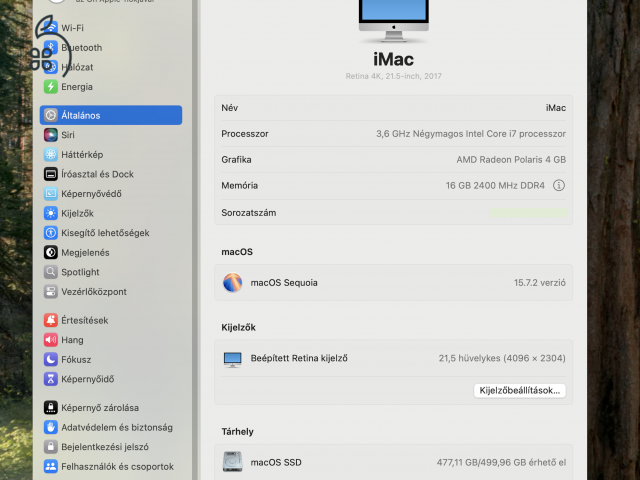Click Beépített Retina kijelző text
The width and height of the screenshot is (640, 480).
tap(299, 358)
